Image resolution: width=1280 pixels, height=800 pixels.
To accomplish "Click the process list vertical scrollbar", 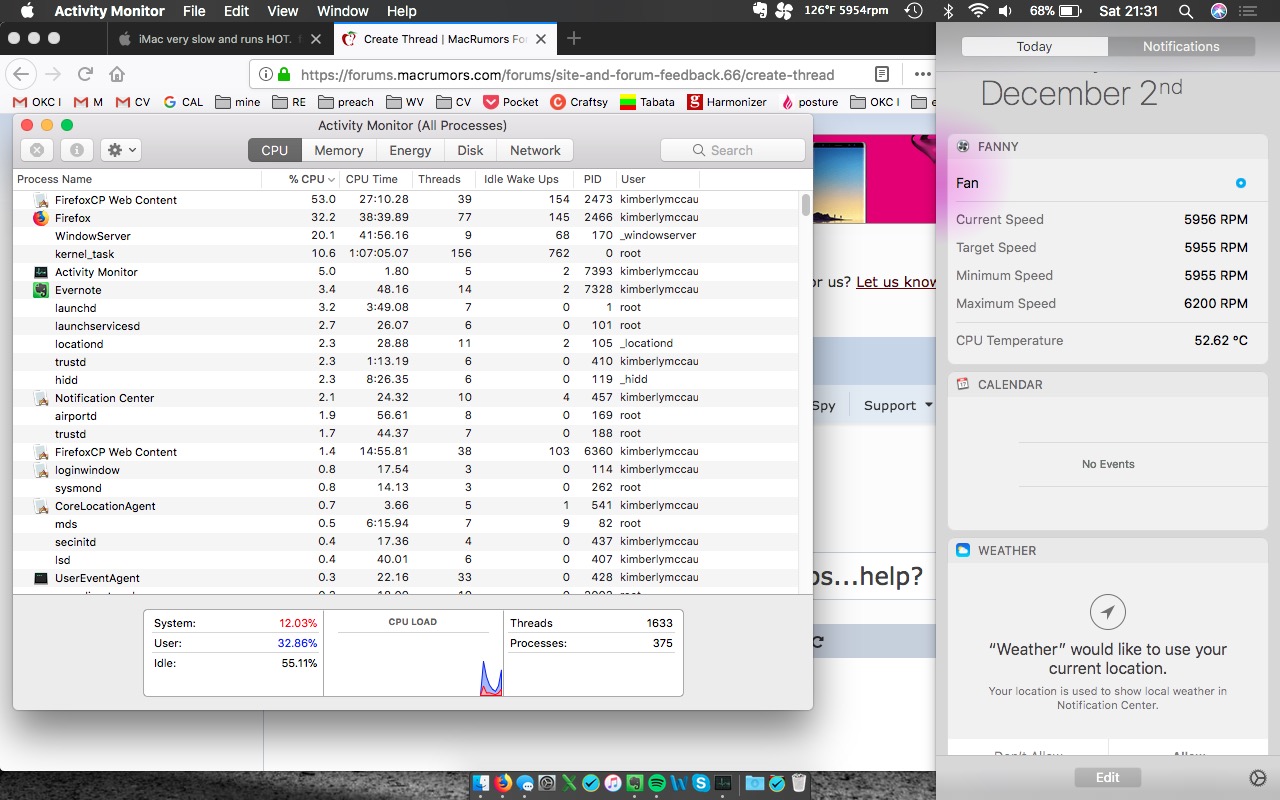I will point(806,205).
